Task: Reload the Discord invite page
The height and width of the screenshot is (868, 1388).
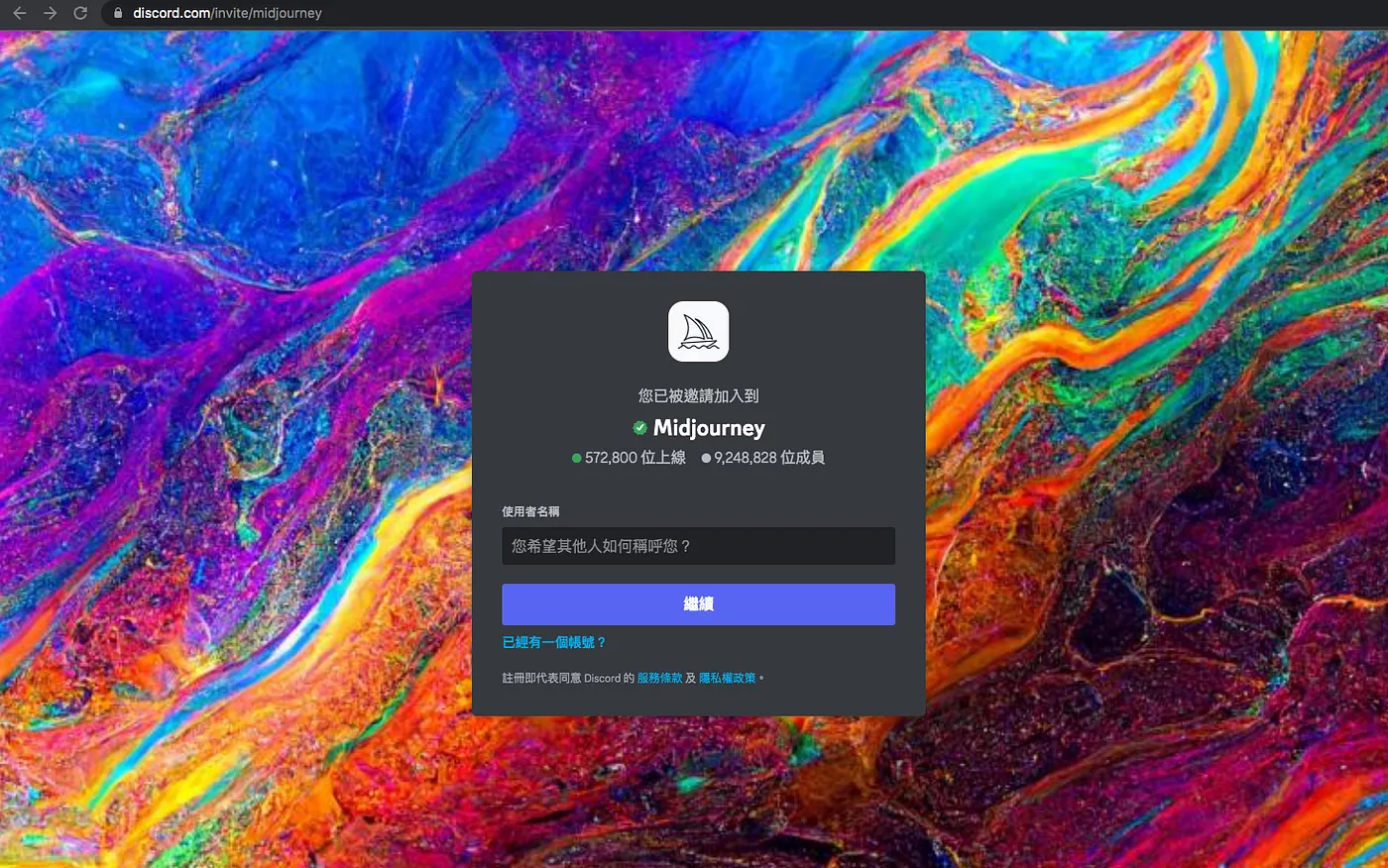Action: click(80, 13)
